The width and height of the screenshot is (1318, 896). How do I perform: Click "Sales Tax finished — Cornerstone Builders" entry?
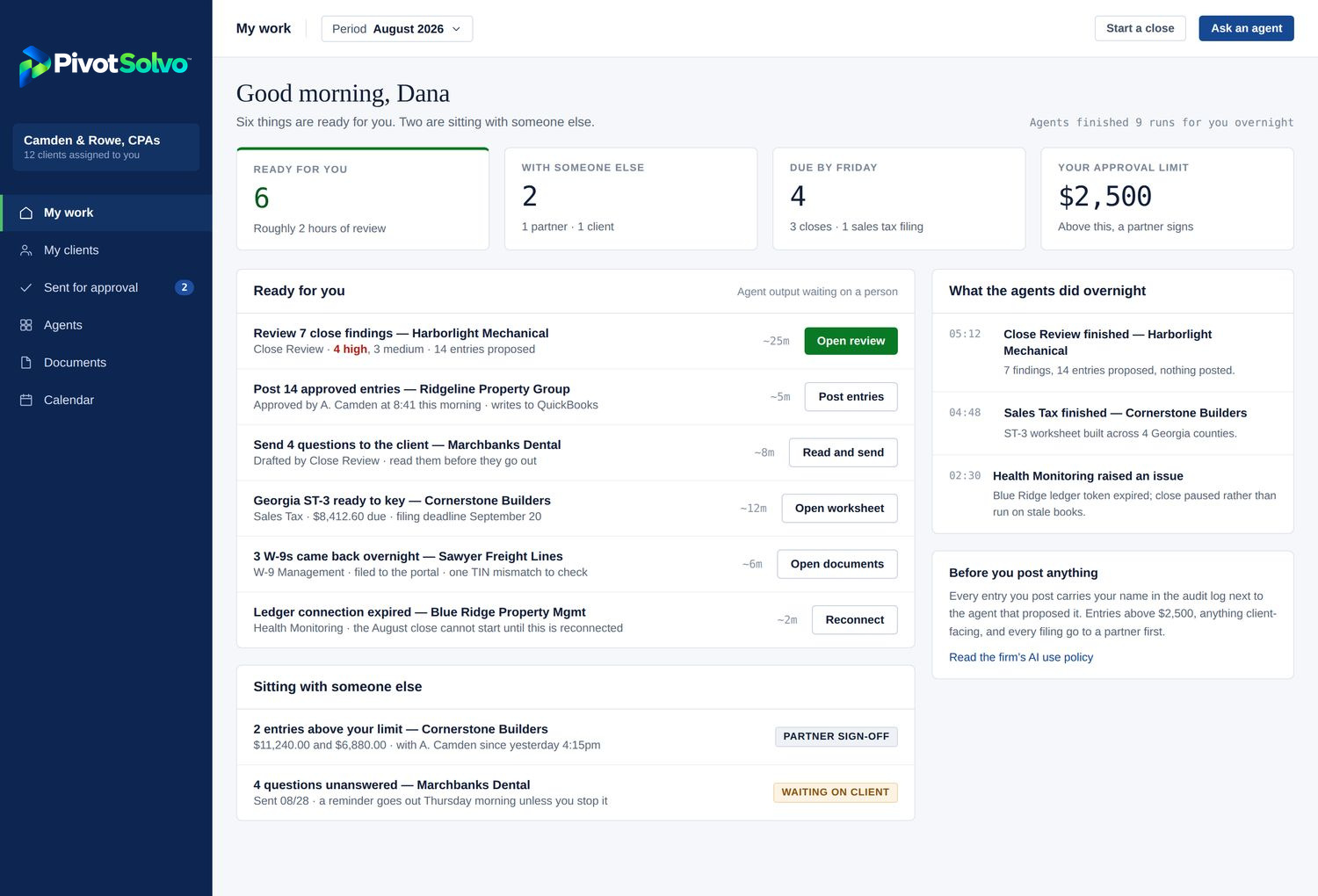point(1112,423)
